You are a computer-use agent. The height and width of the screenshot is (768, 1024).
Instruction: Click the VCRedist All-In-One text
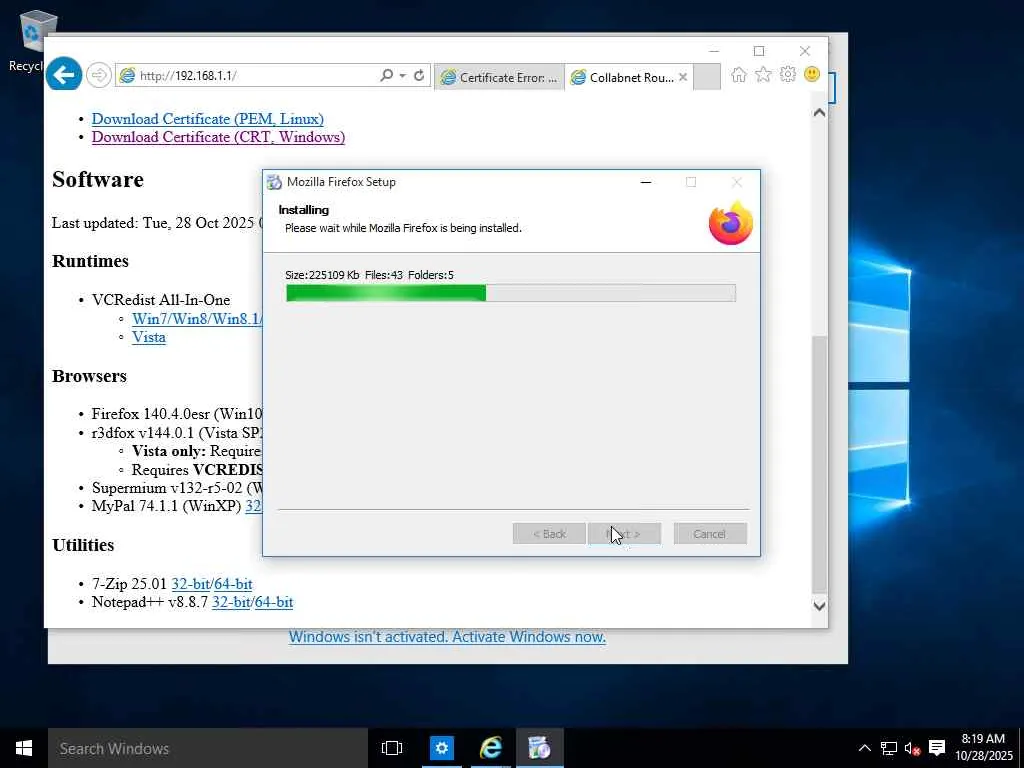coord(161,300)
